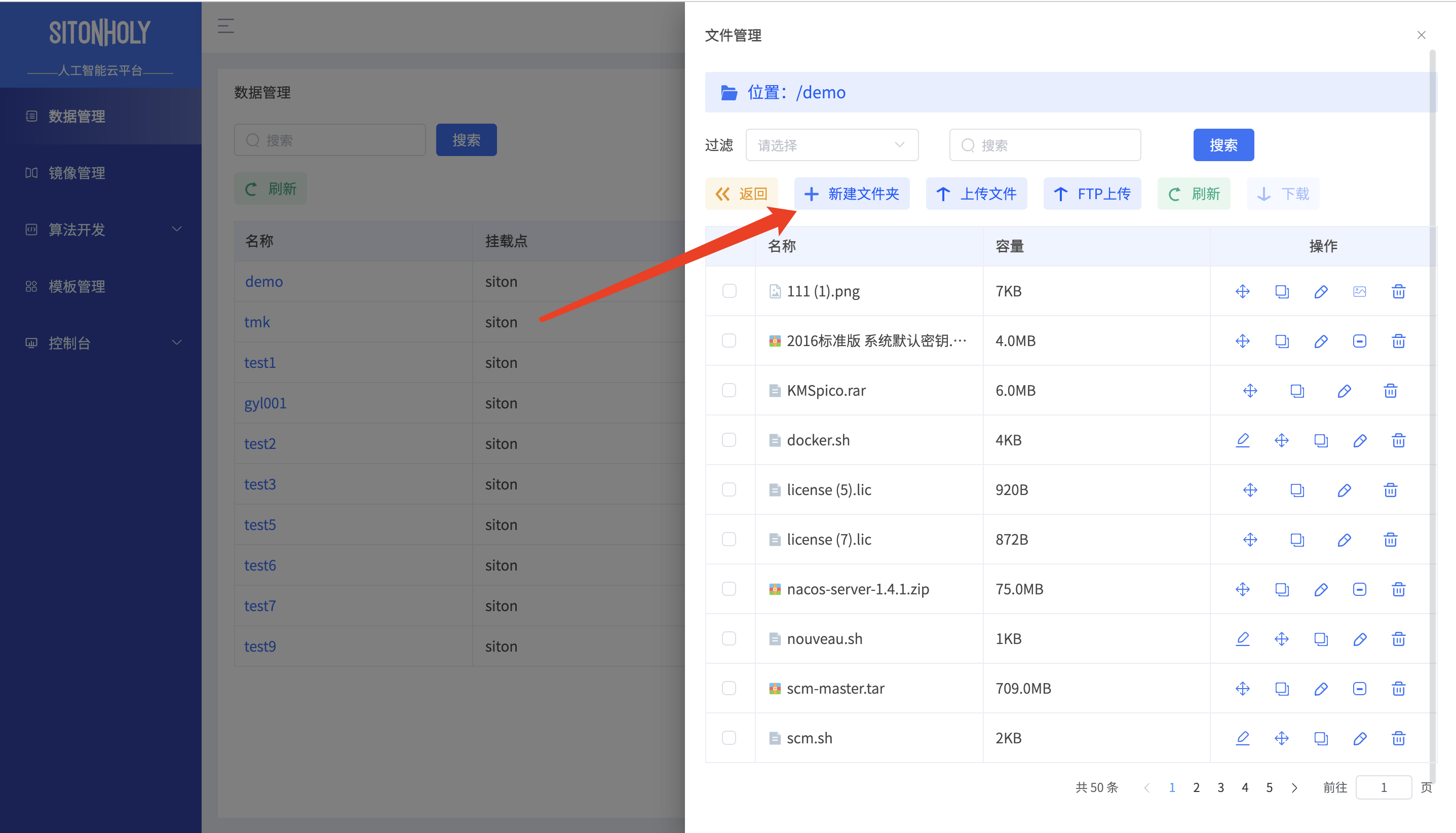Click the underlined edit-content pen icon for nouveau.sh
This screenshot has height=833, width=1456.
coord(1242,638)
